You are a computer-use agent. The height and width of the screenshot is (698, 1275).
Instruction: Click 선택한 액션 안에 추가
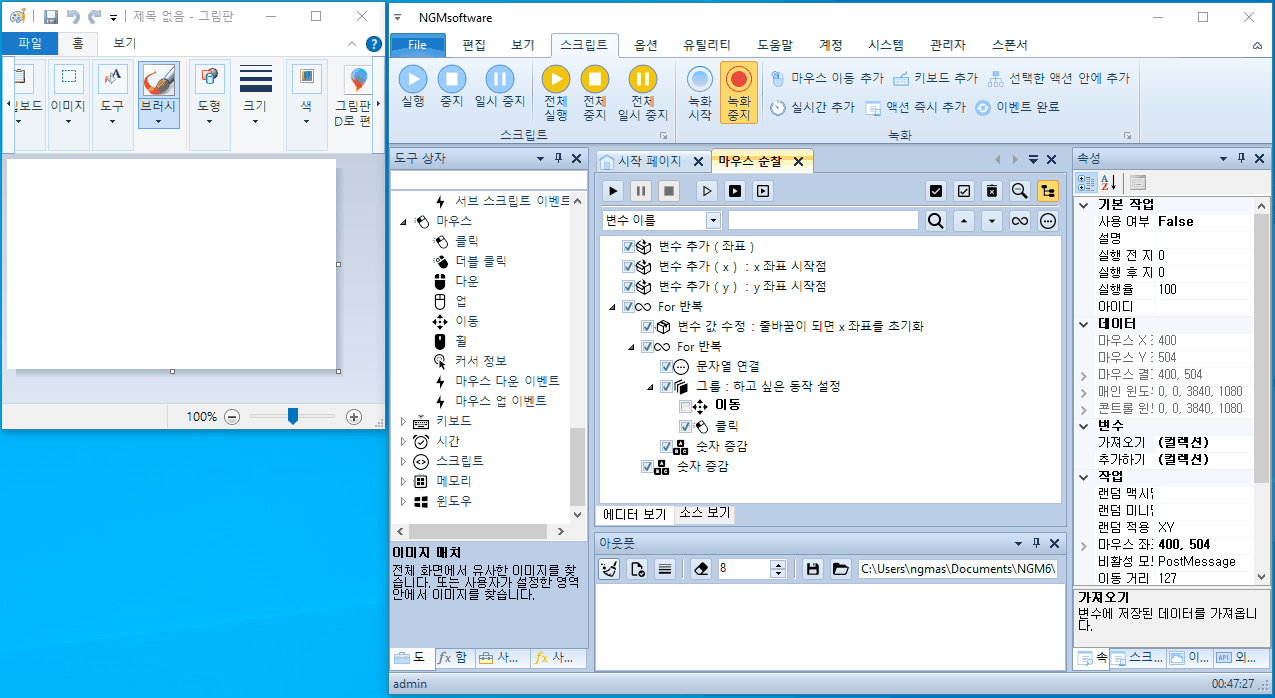[1058, 77]
